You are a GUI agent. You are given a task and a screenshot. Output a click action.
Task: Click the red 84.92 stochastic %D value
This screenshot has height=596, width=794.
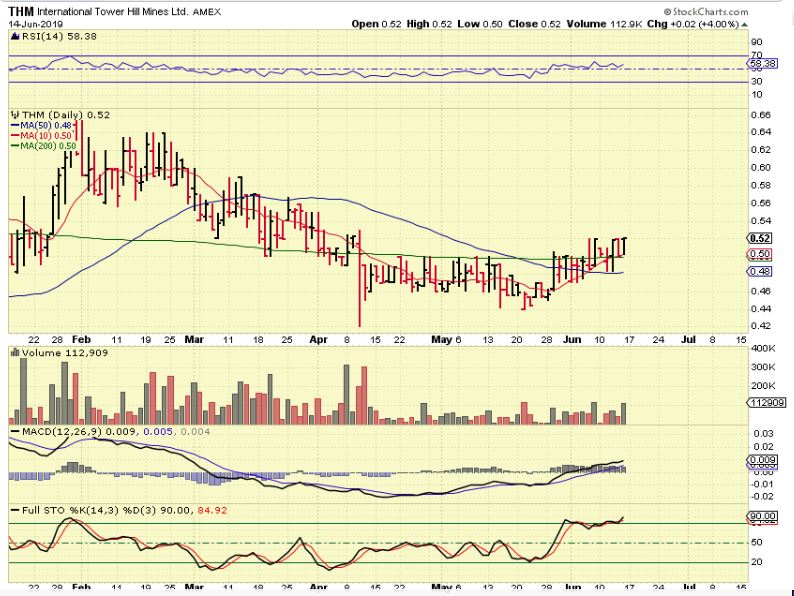click(212, 510)
